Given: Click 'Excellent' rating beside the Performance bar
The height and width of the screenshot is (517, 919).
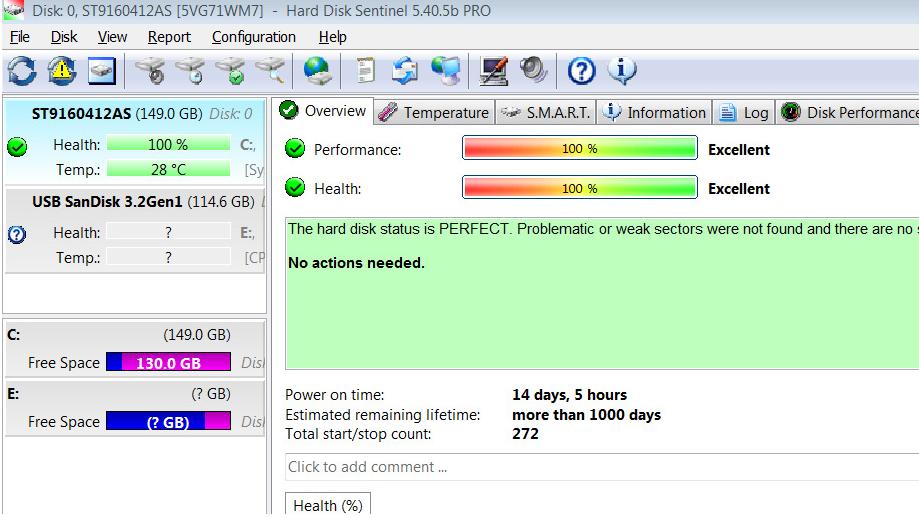Looking at the screenshot, I should 738,149.
